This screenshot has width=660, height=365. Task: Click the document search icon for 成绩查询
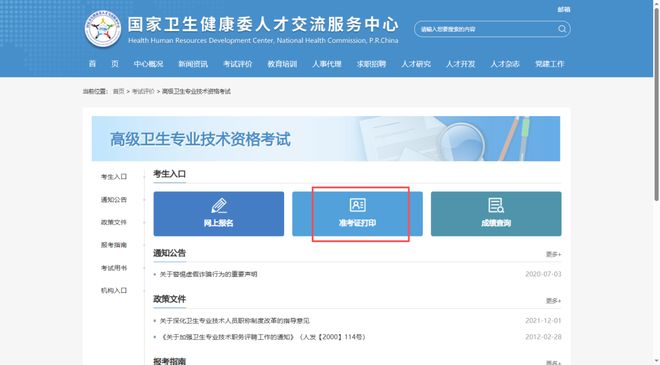(496, 205)
